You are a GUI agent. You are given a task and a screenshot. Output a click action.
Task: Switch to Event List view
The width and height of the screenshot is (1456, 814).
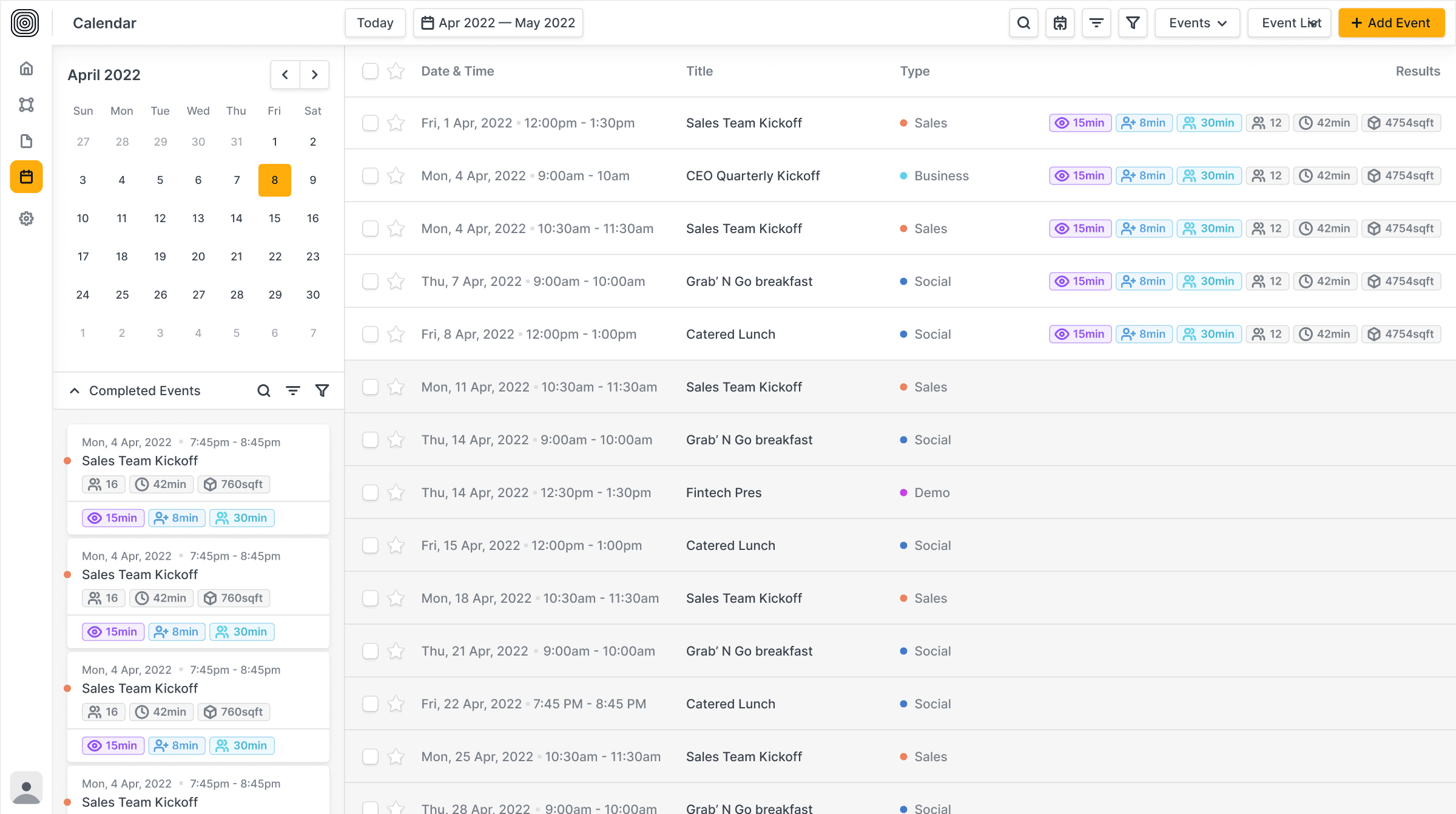point(1289,23)
